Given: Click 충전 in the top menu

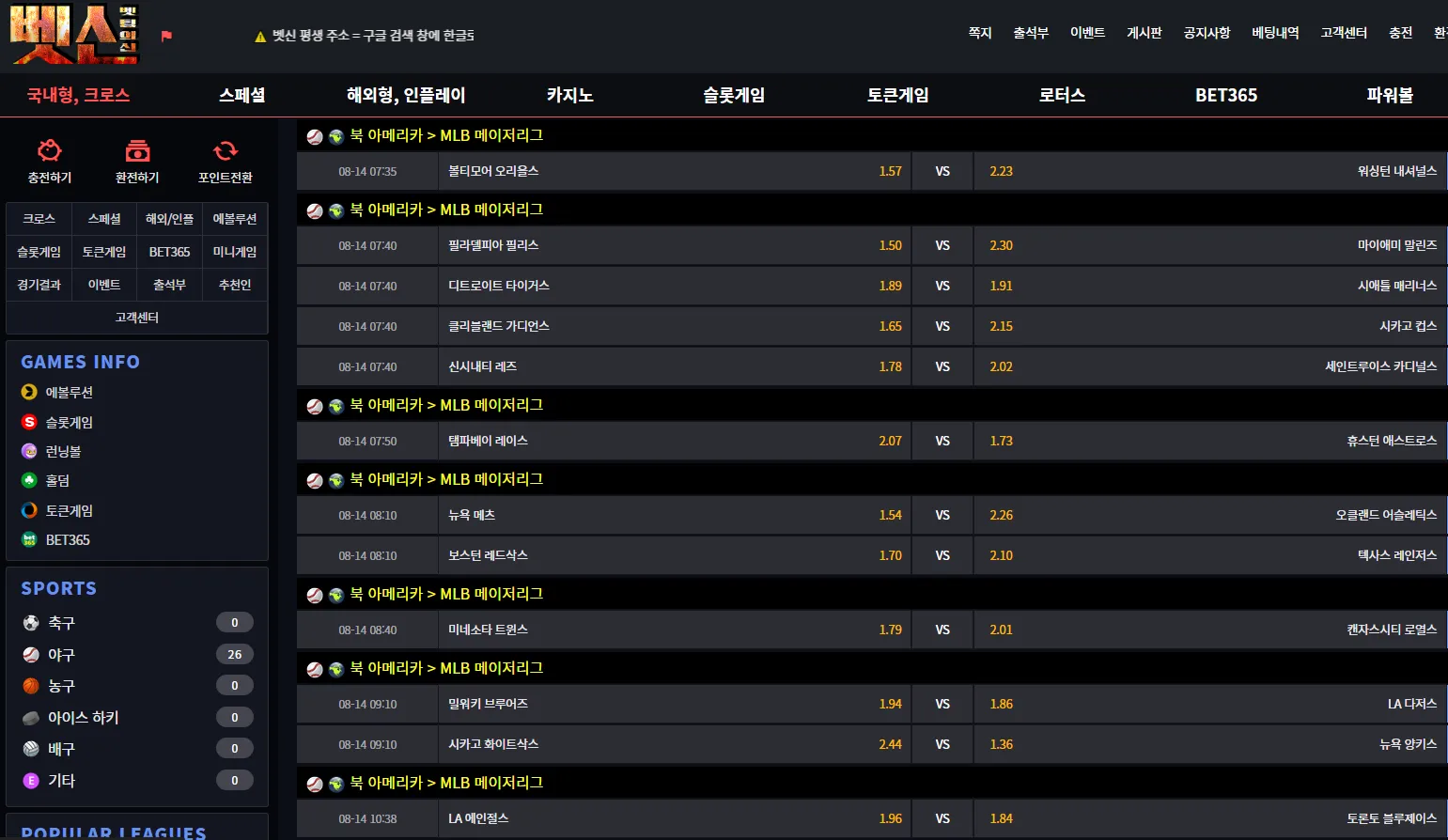Looking at the screenshot, I should [1400, 33].
